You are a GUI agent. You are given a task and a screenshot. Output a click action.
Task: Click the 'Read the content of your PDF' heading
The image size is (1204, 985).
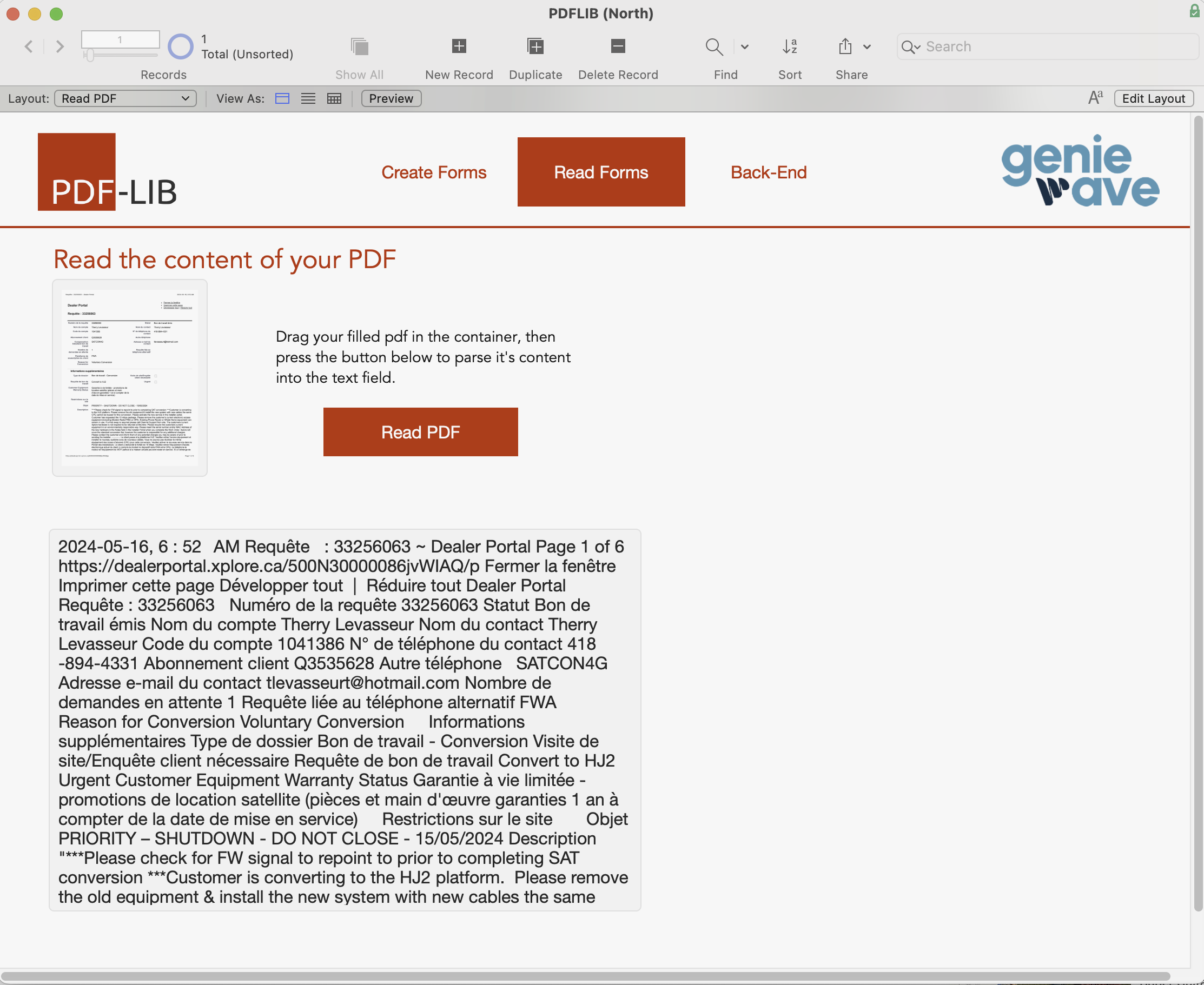pyautogui.click(x=225, y=259)
